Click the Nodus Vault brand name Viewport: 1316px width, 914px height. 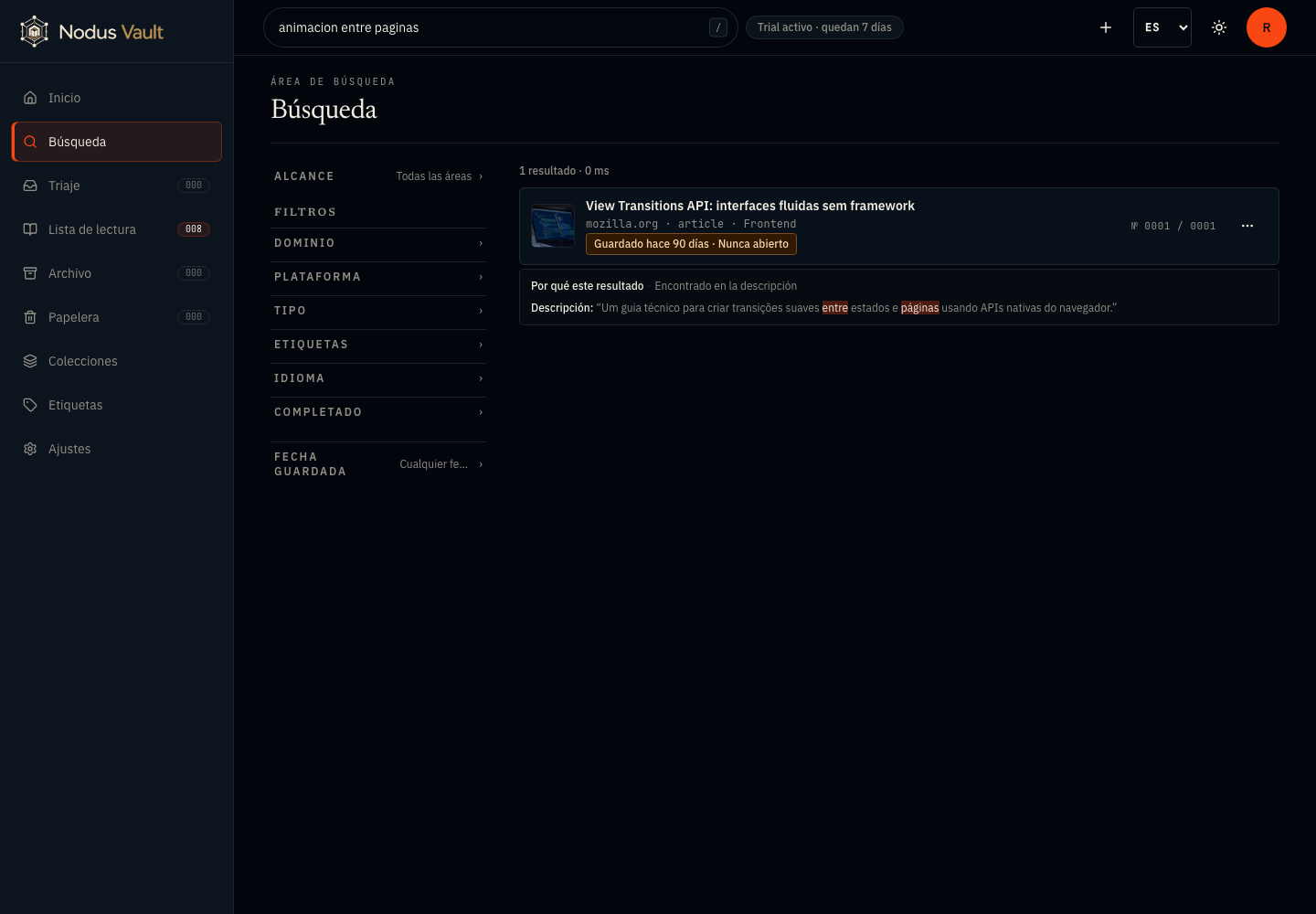coord(111,32)
